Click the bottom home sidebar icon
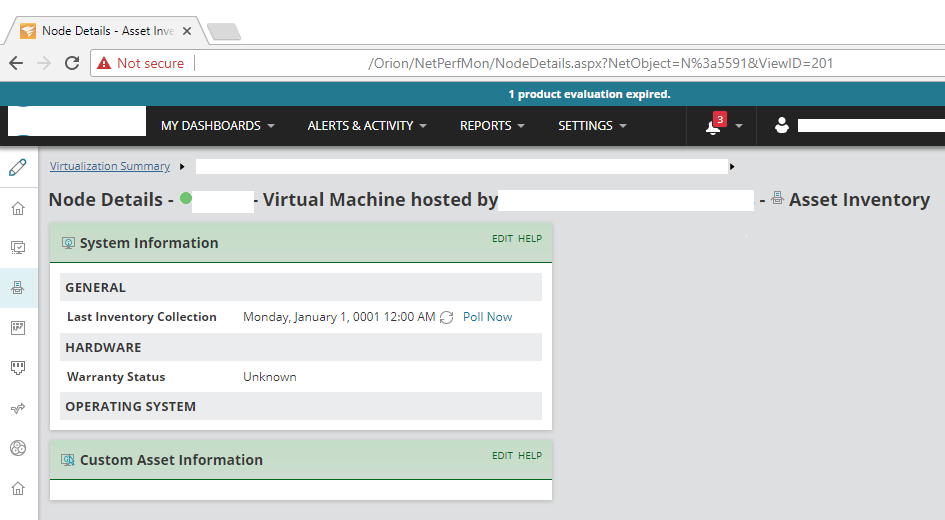 (18, 488)
